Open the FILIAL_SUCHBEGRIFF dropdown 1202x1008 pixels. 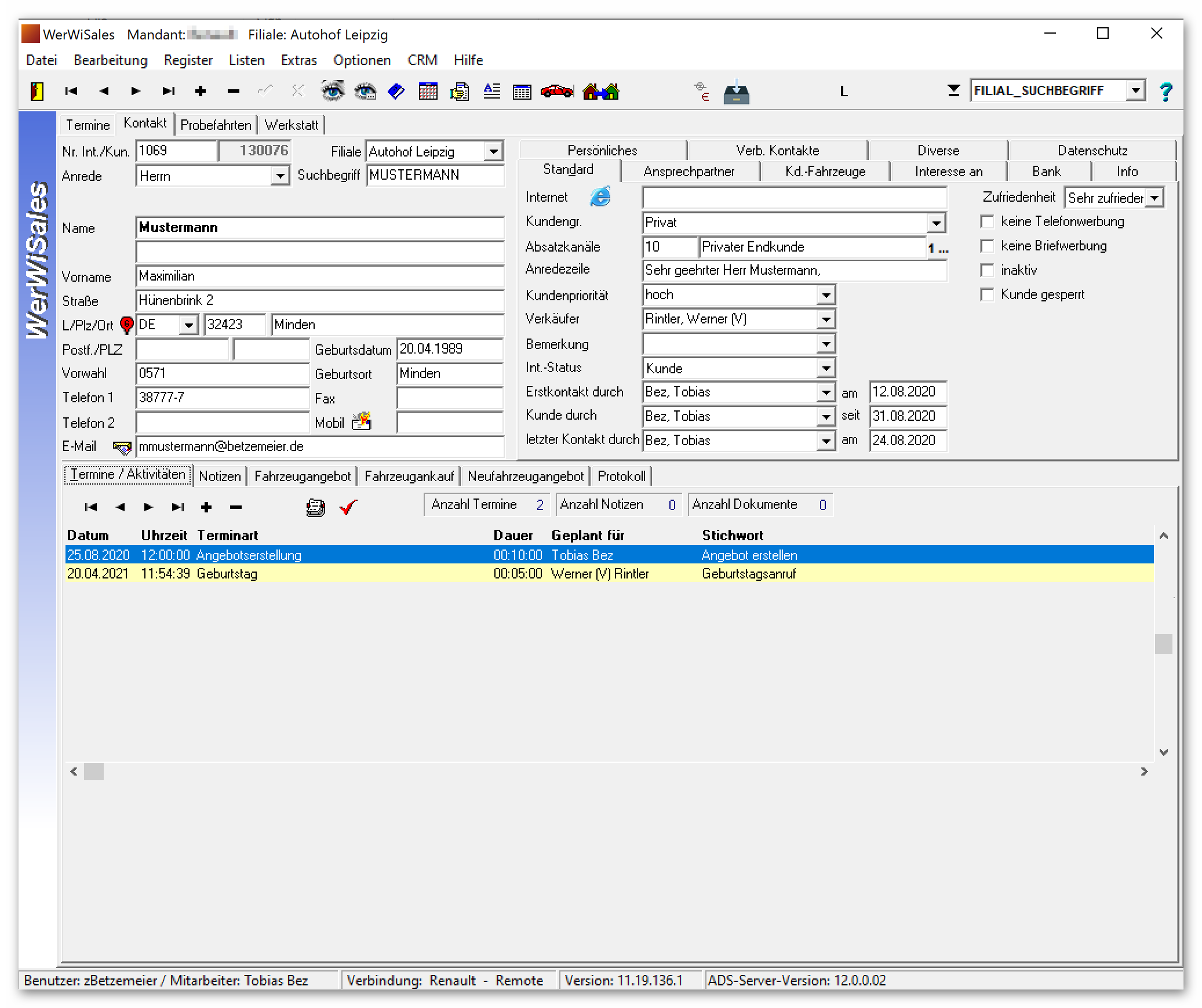1136,90
